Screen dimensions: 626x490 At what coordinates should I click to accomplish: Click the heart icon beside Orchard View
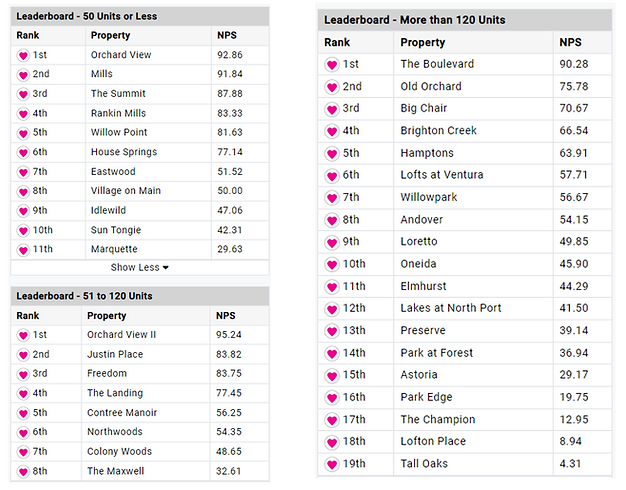click(23, 55)
